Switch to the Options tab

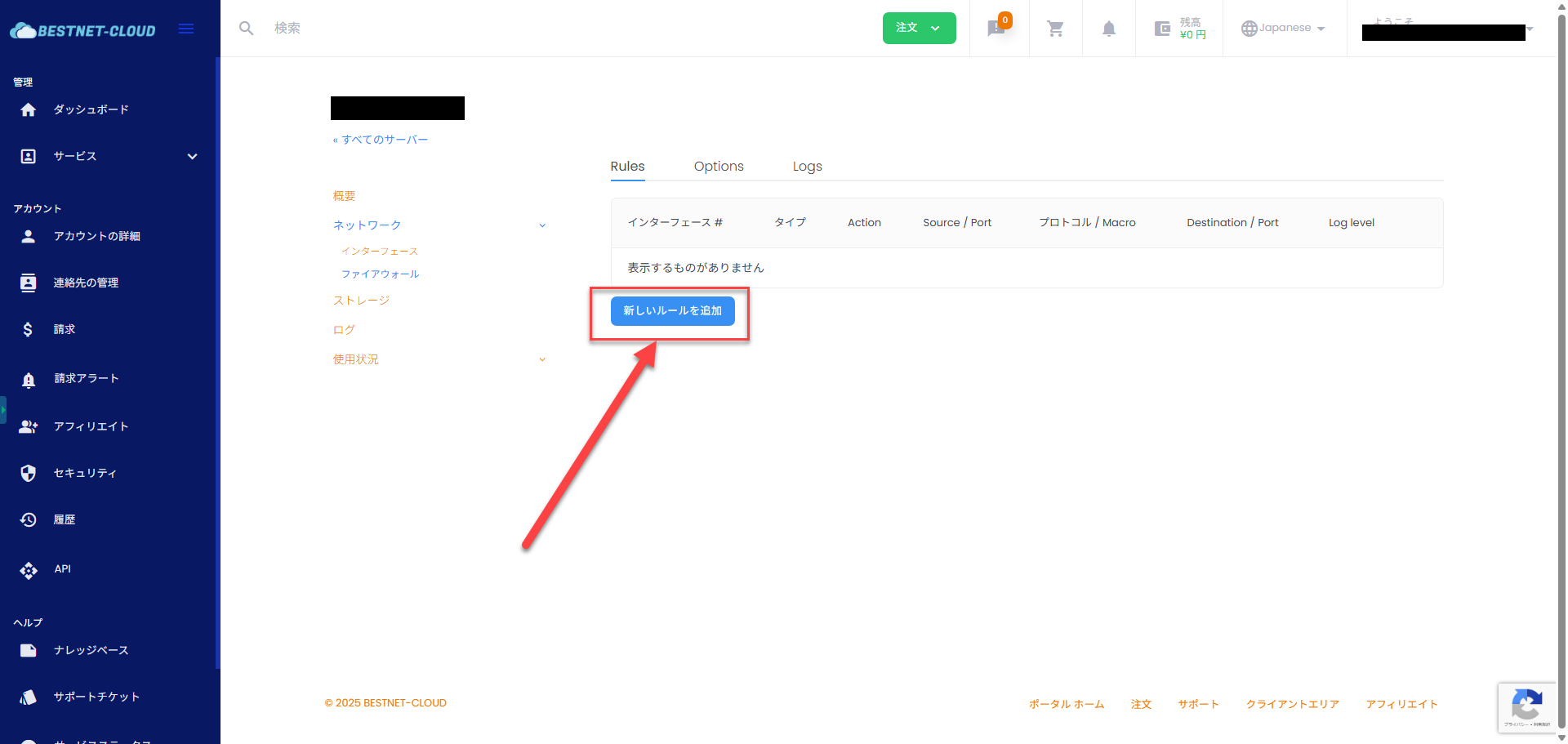(x=719, y=166)
